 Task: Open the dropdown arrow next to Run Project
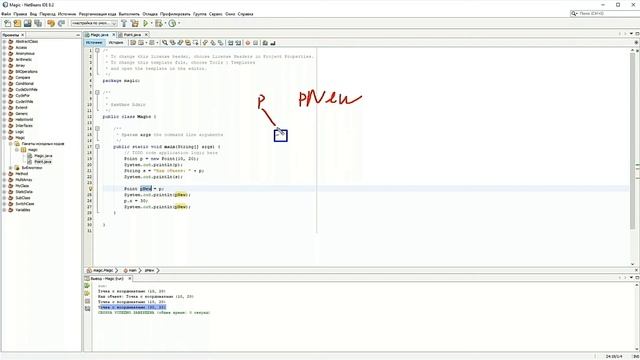pyautogui.click(x=151, y=23)
